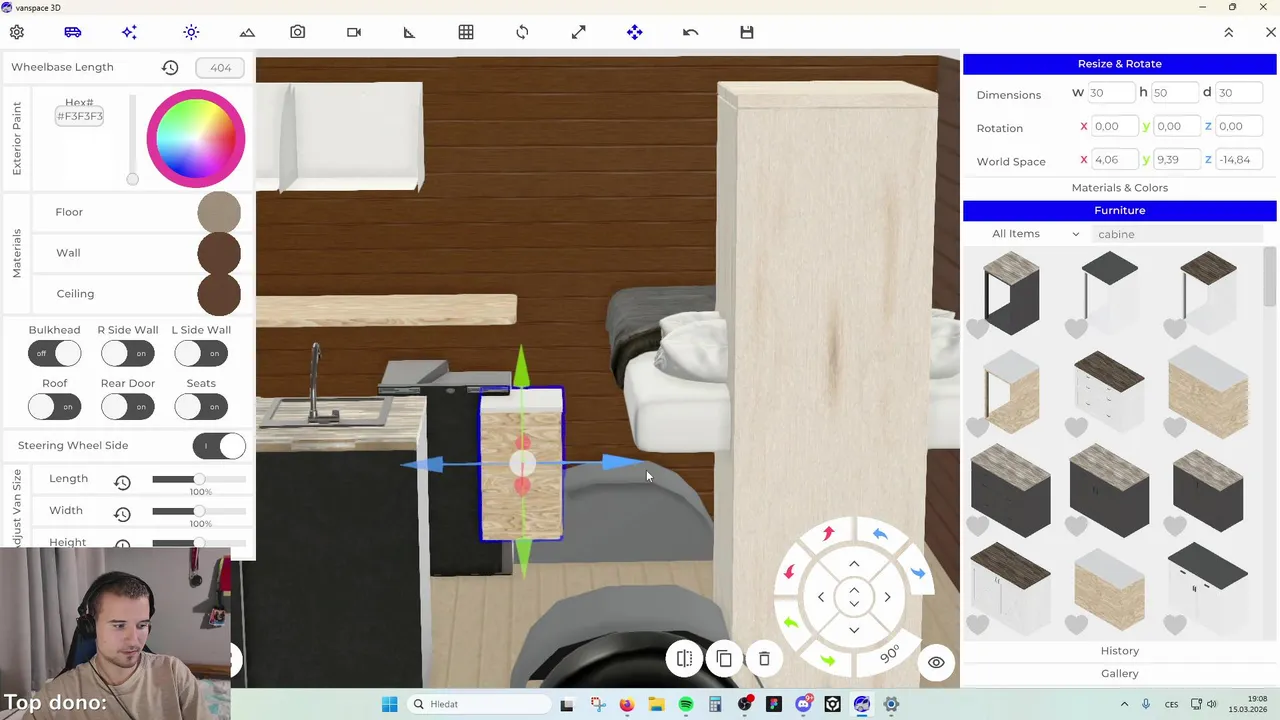Open the All Items category dropdown
The width and height of the screenshot is (1280, 720).
tap(1035, 234)
